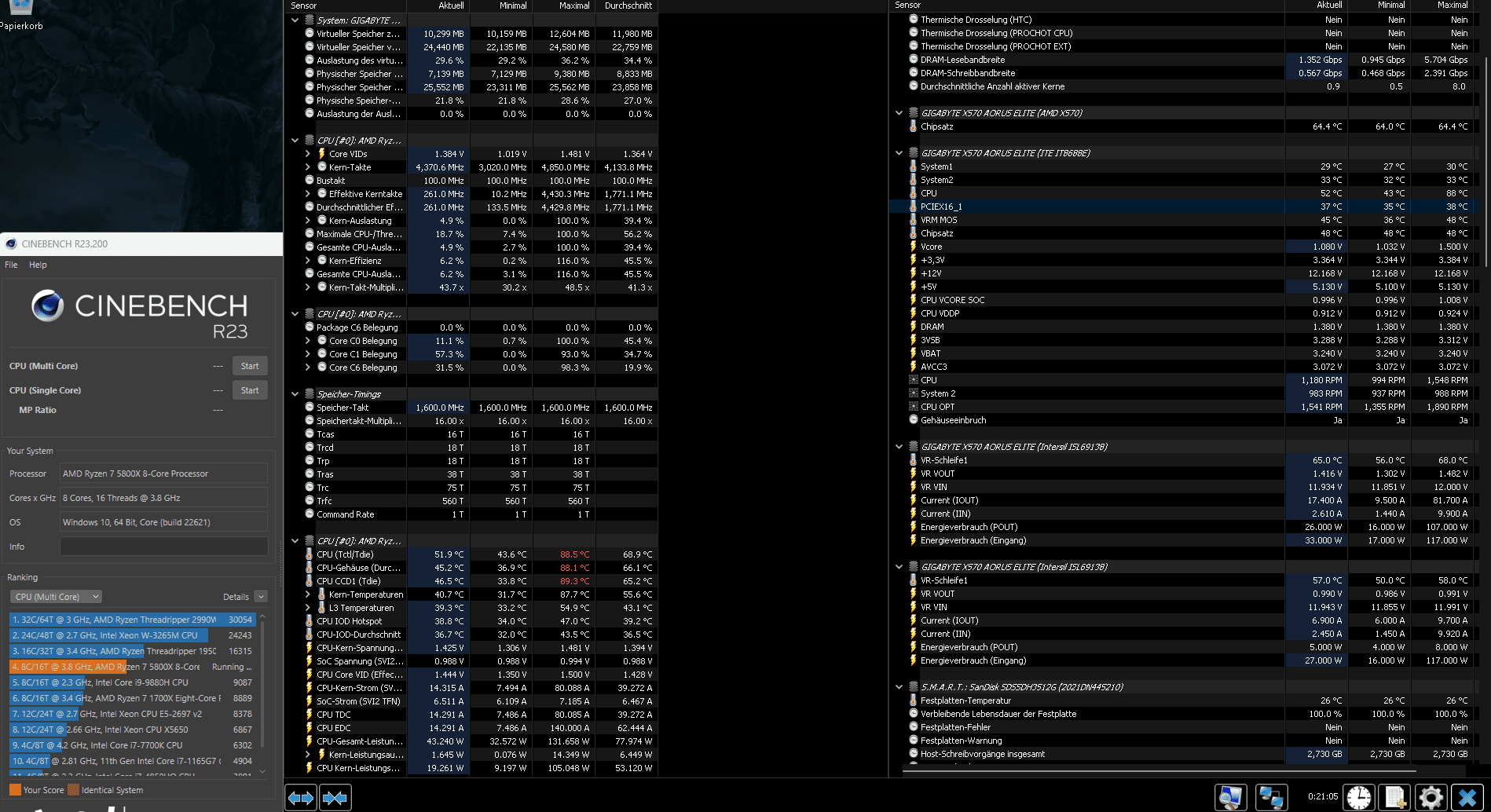Expand the Effektive Kerntakte row
The height and width of the screenshot is (812, 1491).
pos(308,194)
